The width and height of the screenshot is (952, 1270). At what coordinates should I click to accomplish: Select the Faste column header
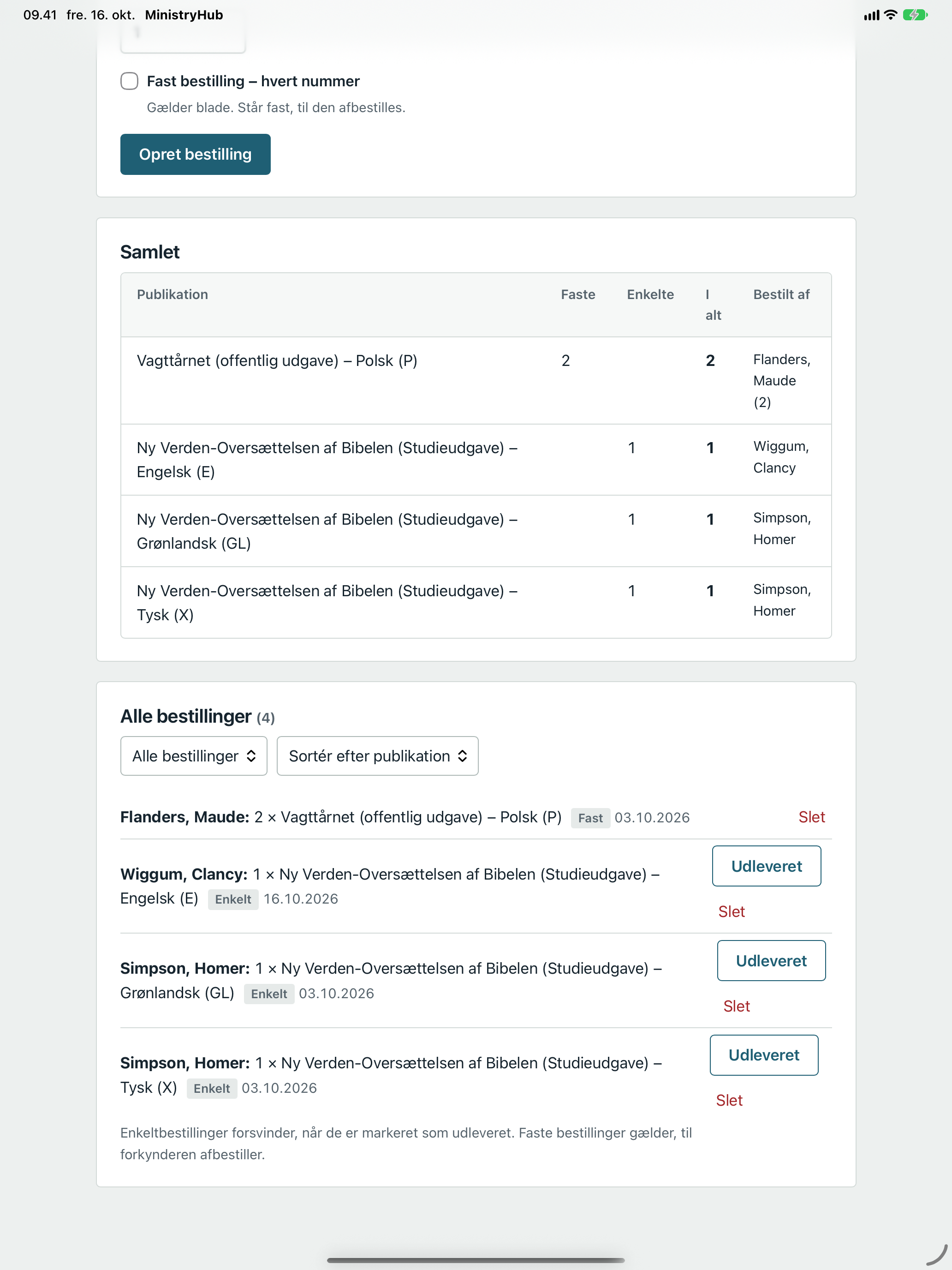point(578,294)
